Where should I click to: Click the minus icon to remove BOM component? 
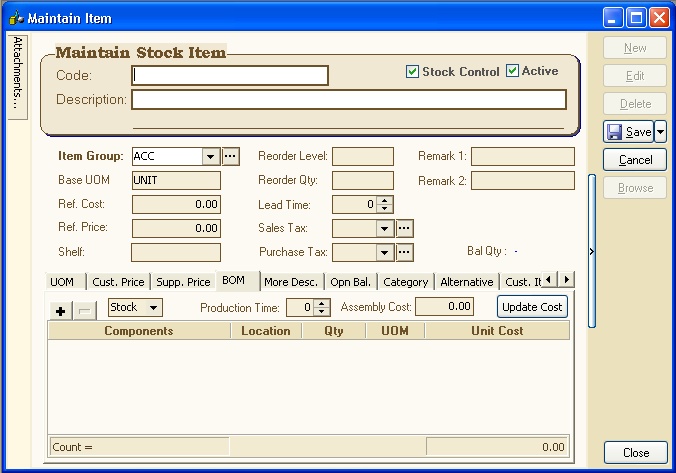click(x=85, y=310)
